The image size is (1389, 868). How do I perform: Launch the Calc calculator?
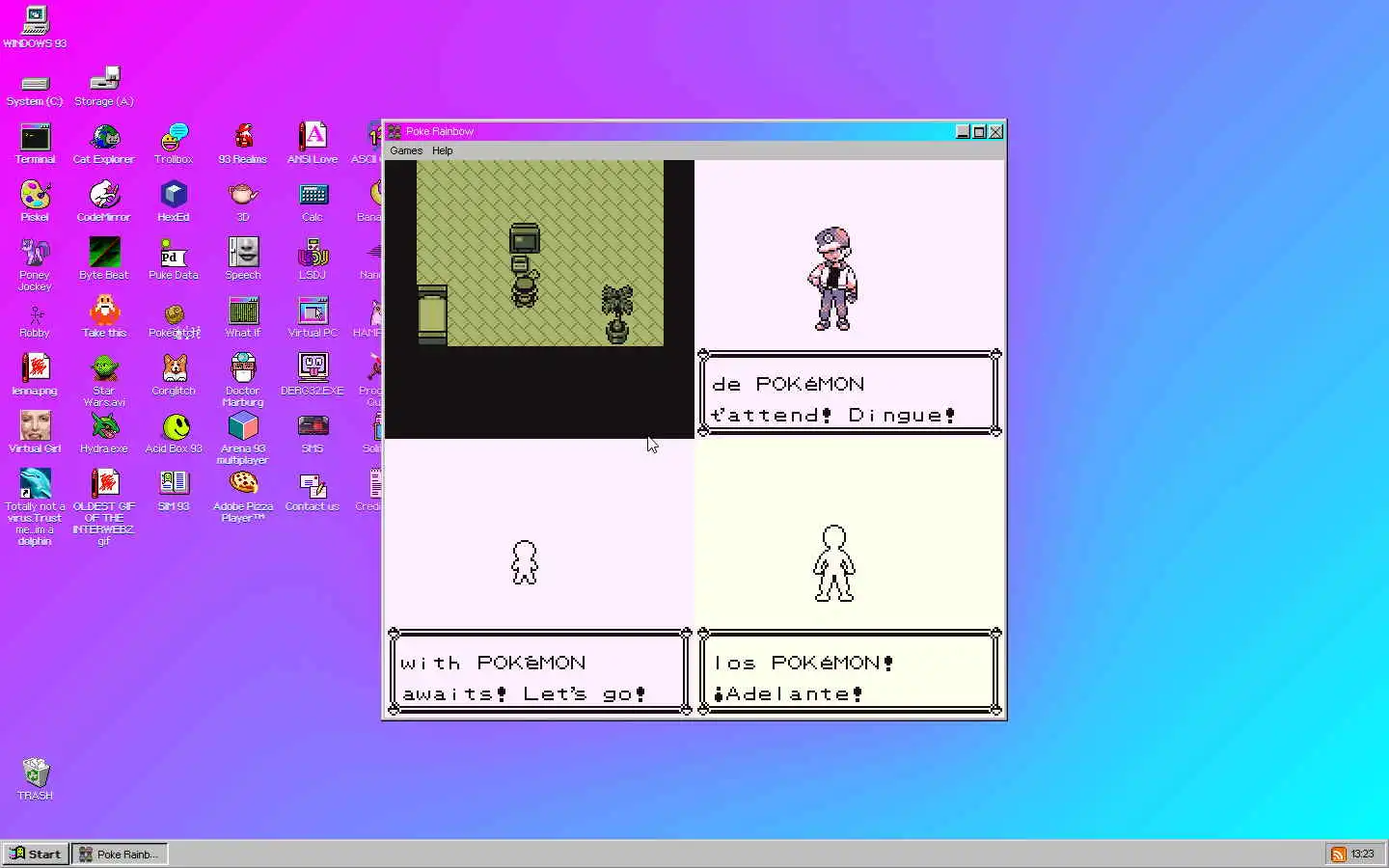click(313, 203)
